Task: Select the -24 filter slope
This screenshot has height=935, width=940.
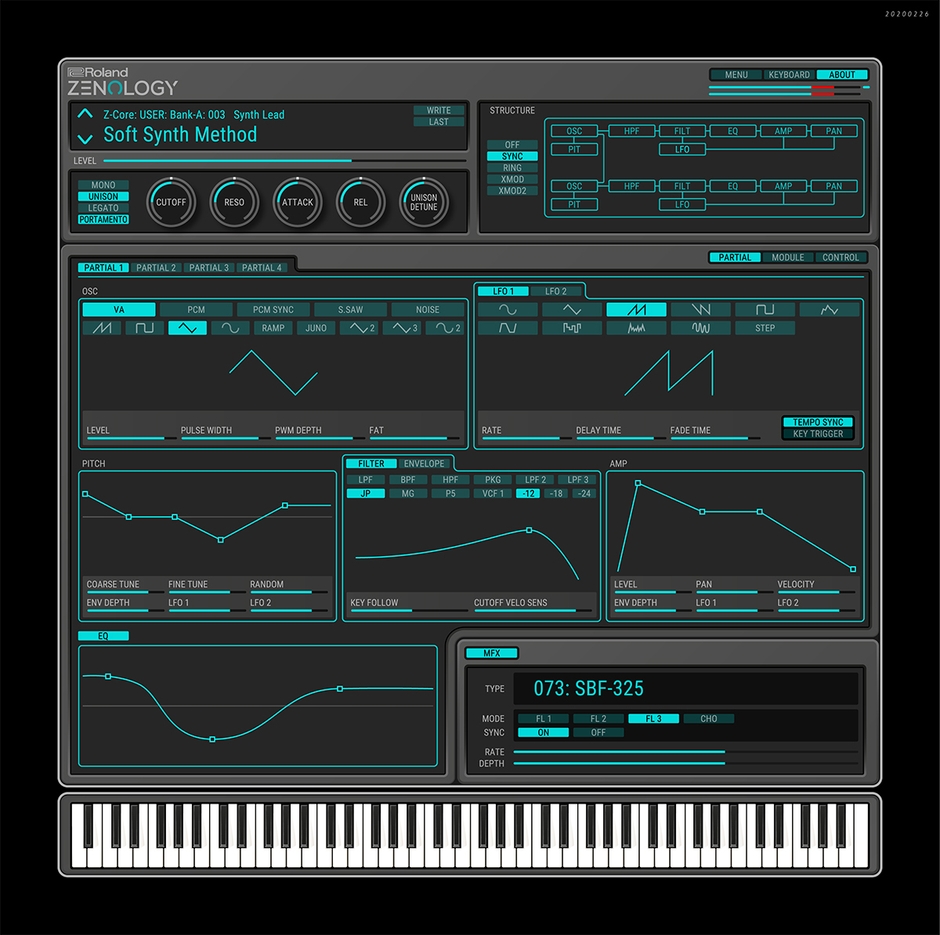Action: coord(584,493)
